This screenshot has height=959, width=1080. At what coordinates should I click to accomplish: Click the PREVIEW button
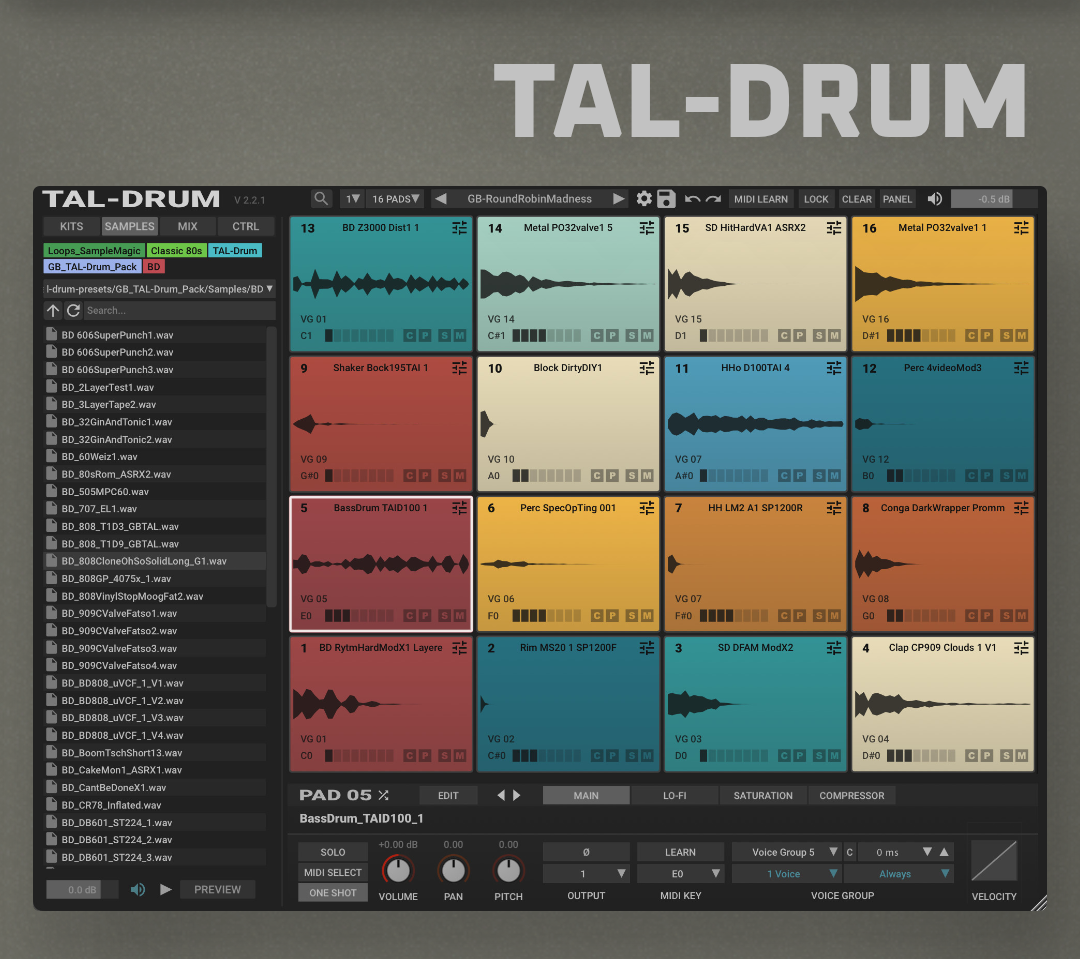218,889
